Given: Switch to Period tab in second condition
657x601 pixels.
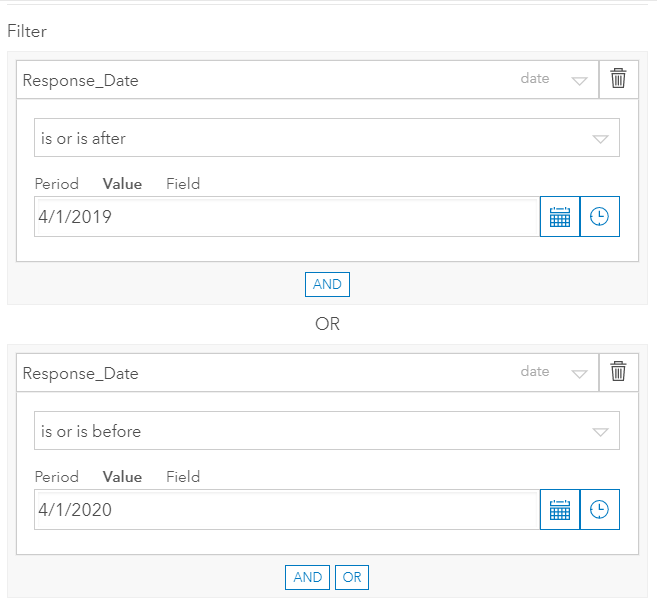Looking at the screenshot, I should coord(57,477).
